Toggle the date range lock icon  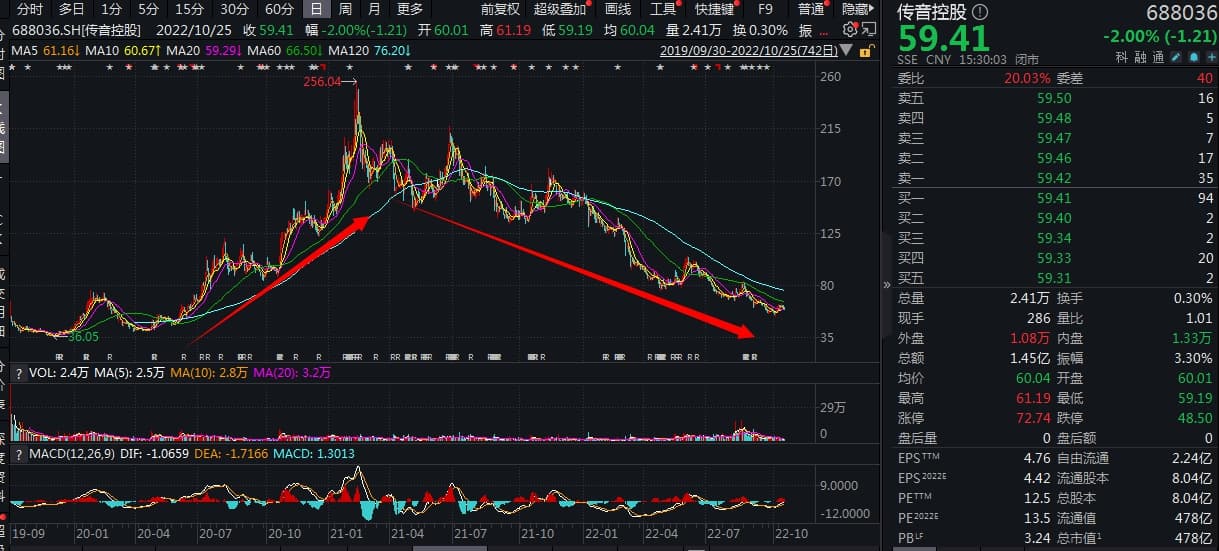click(865, 49)
